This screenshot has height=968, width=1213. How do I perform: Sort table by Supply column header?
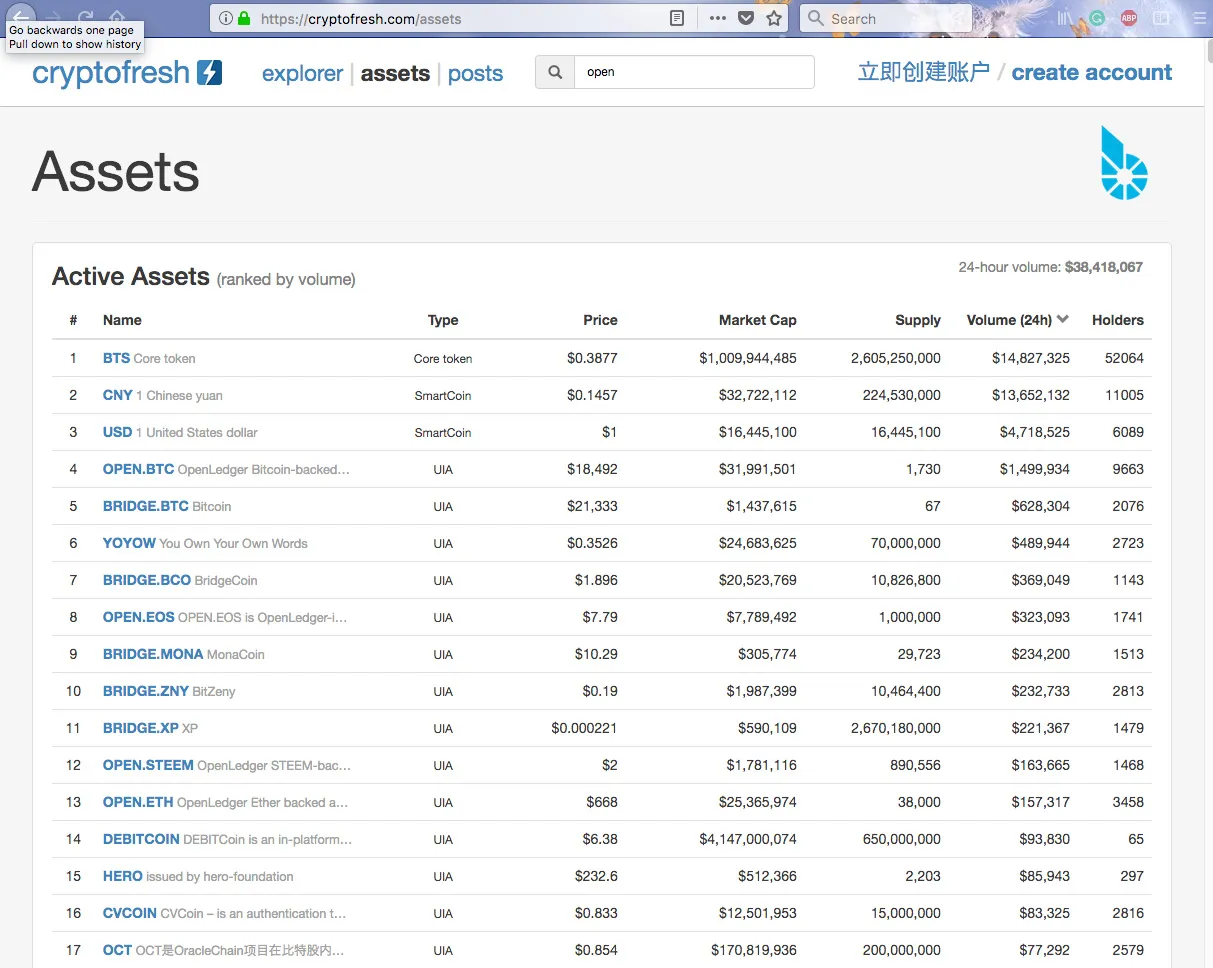click(x=918, y=320)
